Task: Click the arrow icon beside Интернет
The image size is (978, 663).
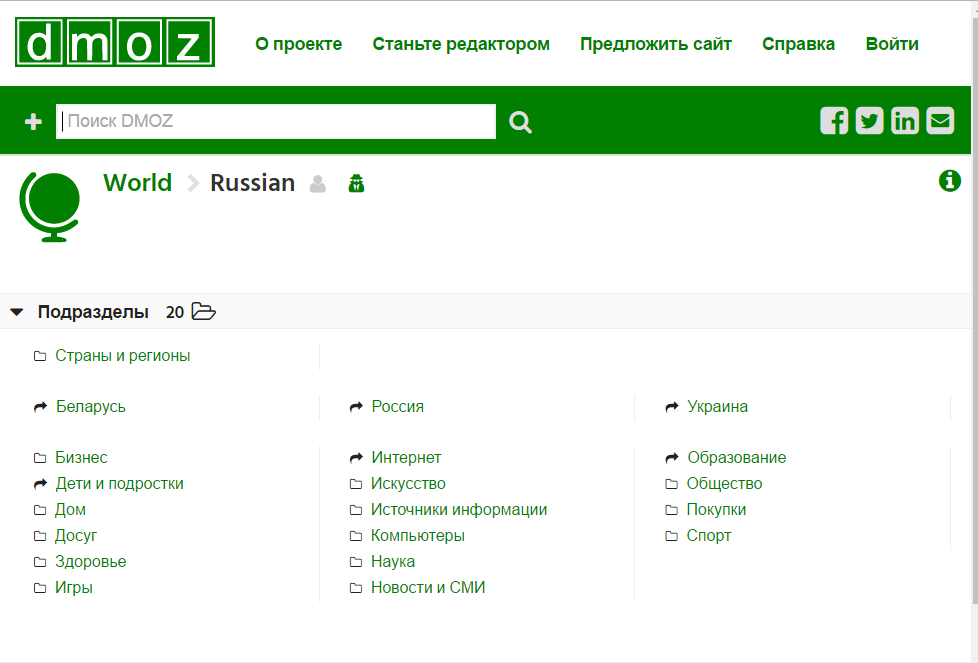Action: tap(356, 458)
